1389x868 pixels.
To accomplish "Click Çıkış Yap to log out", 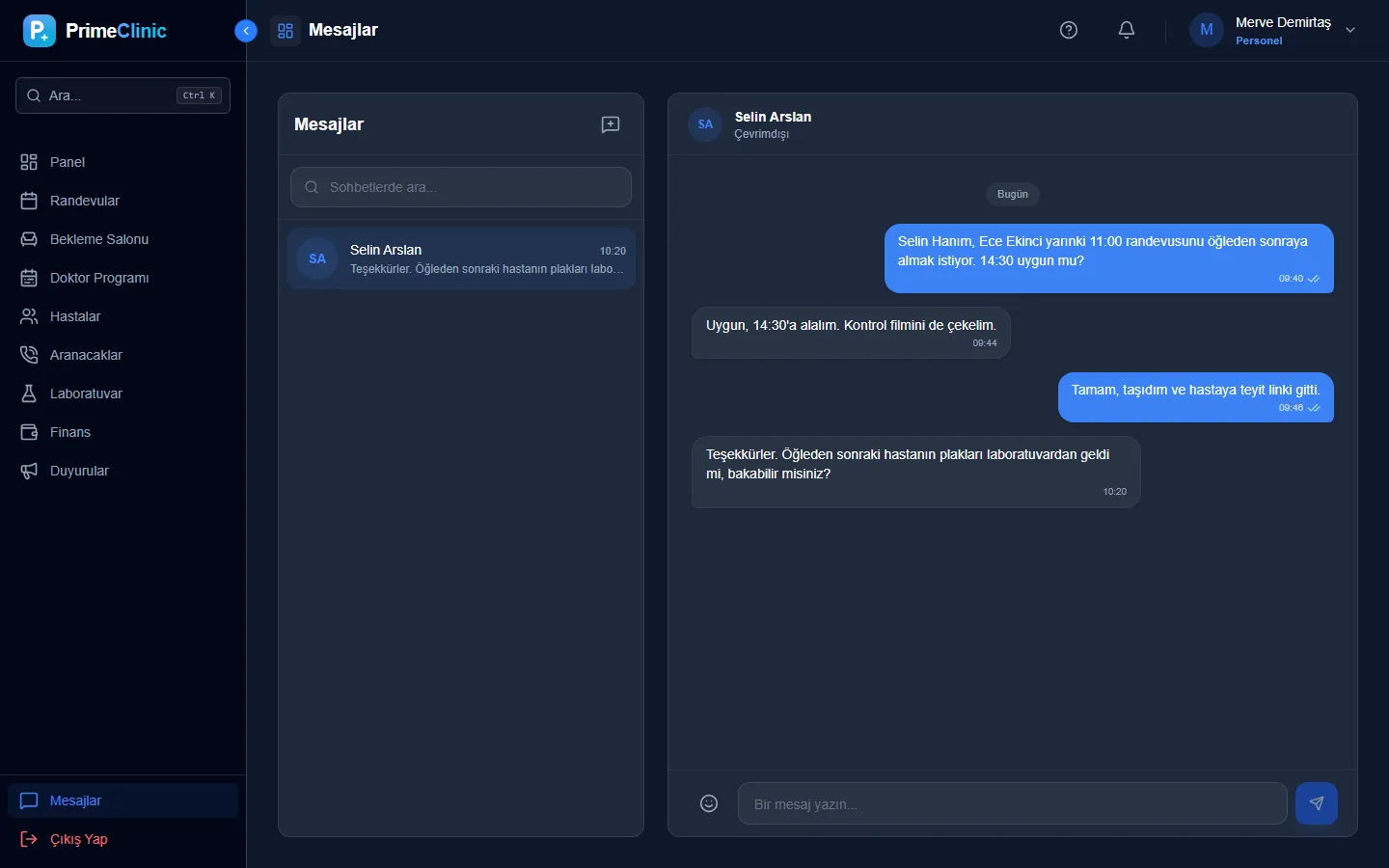I will click(123, 839).
